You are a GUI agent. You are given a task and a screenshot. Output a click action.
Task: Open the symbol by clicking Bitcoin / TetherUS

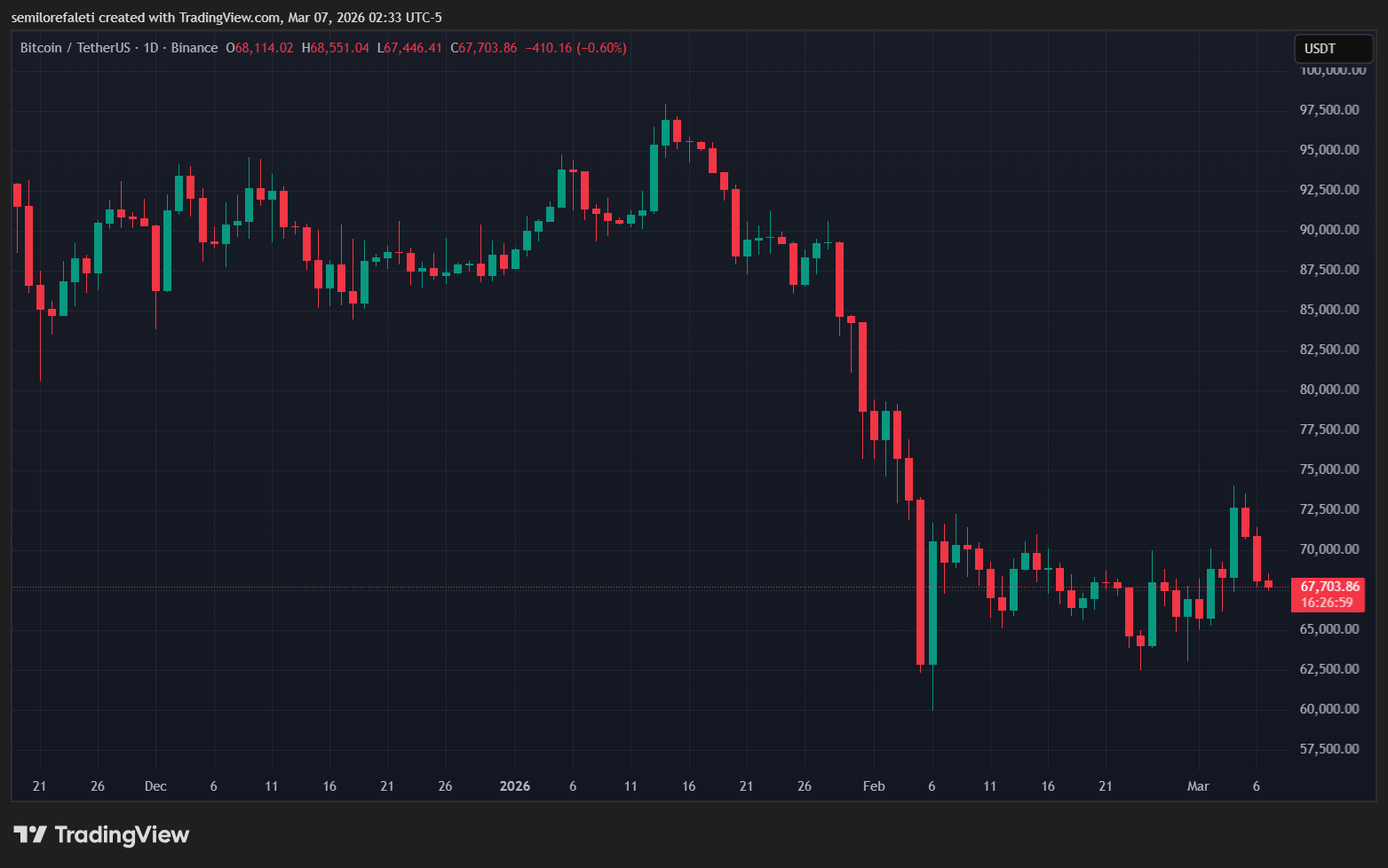tap(75, 48)
